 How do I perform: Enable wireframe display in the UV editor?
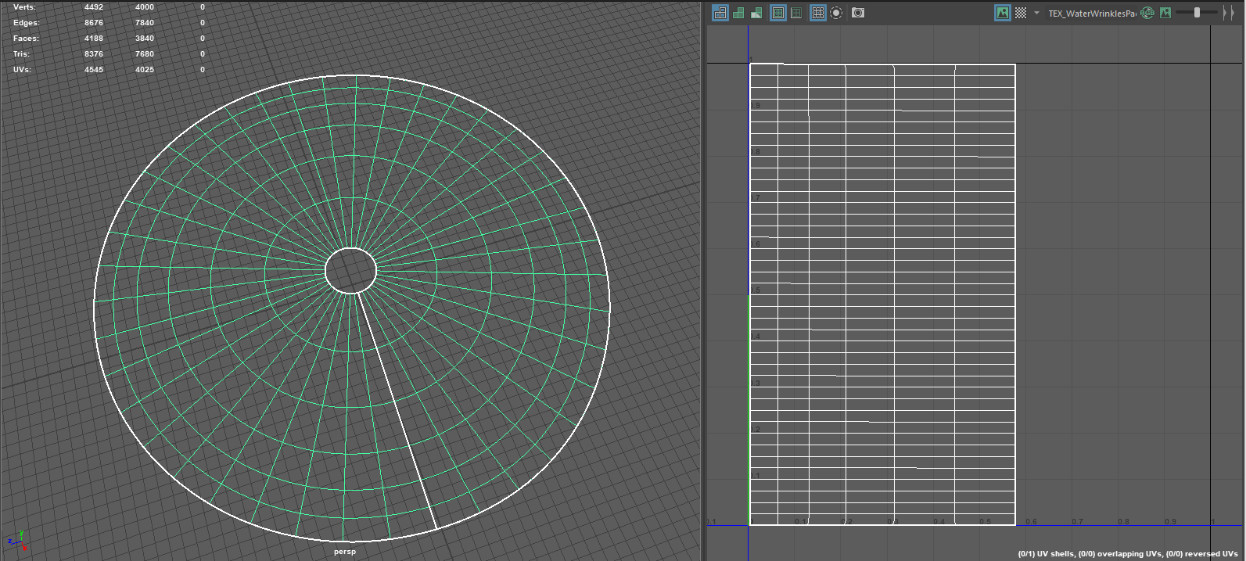pyautogui.click(x=719, y=13)
